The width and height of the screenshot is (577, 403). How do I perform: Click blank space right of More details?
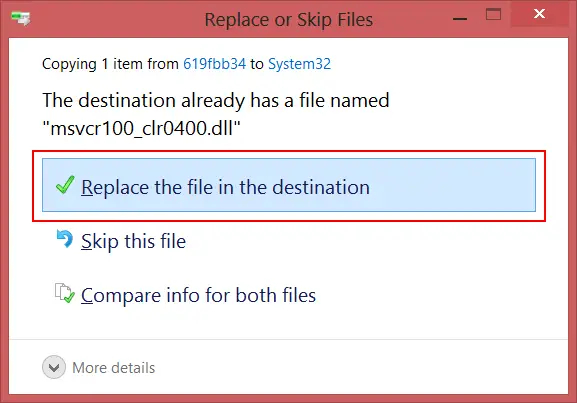[x=361, y=368]
